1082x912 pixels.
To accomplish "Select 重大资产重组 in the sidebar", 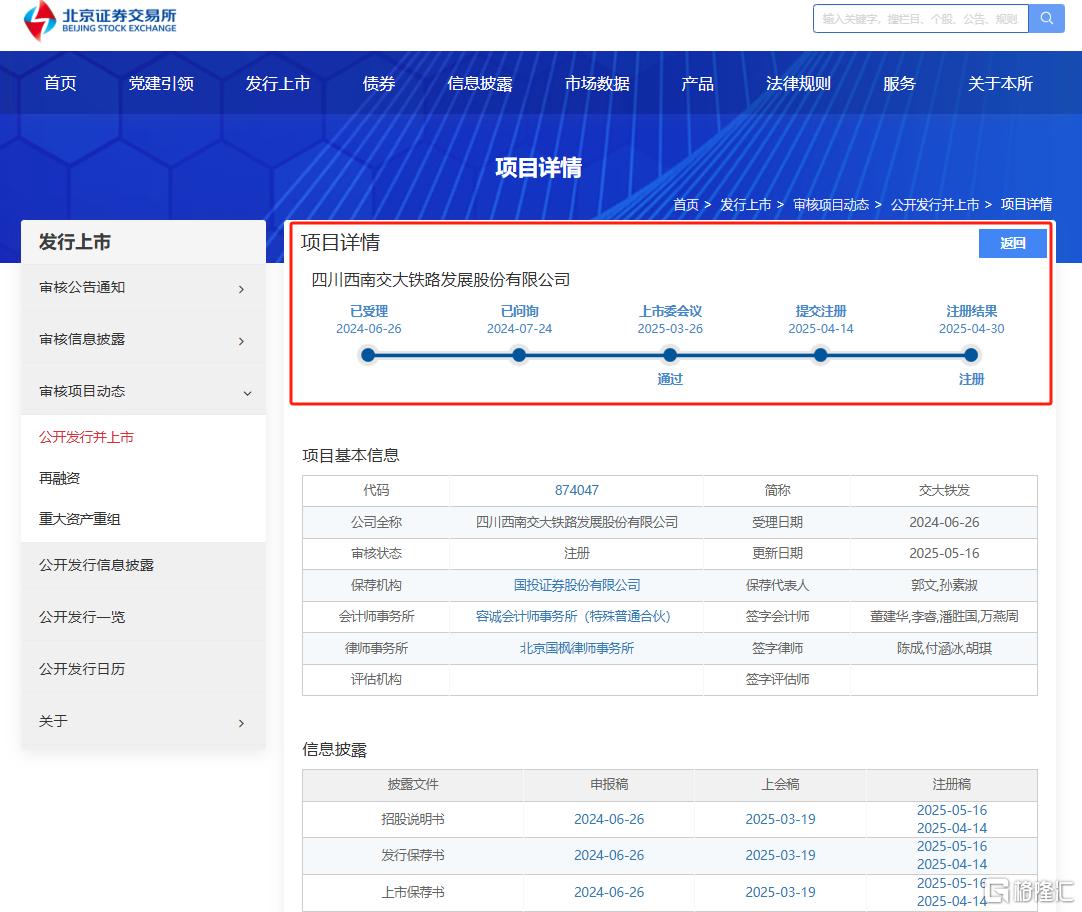I will pyautogui.click(x=79, y=519).
